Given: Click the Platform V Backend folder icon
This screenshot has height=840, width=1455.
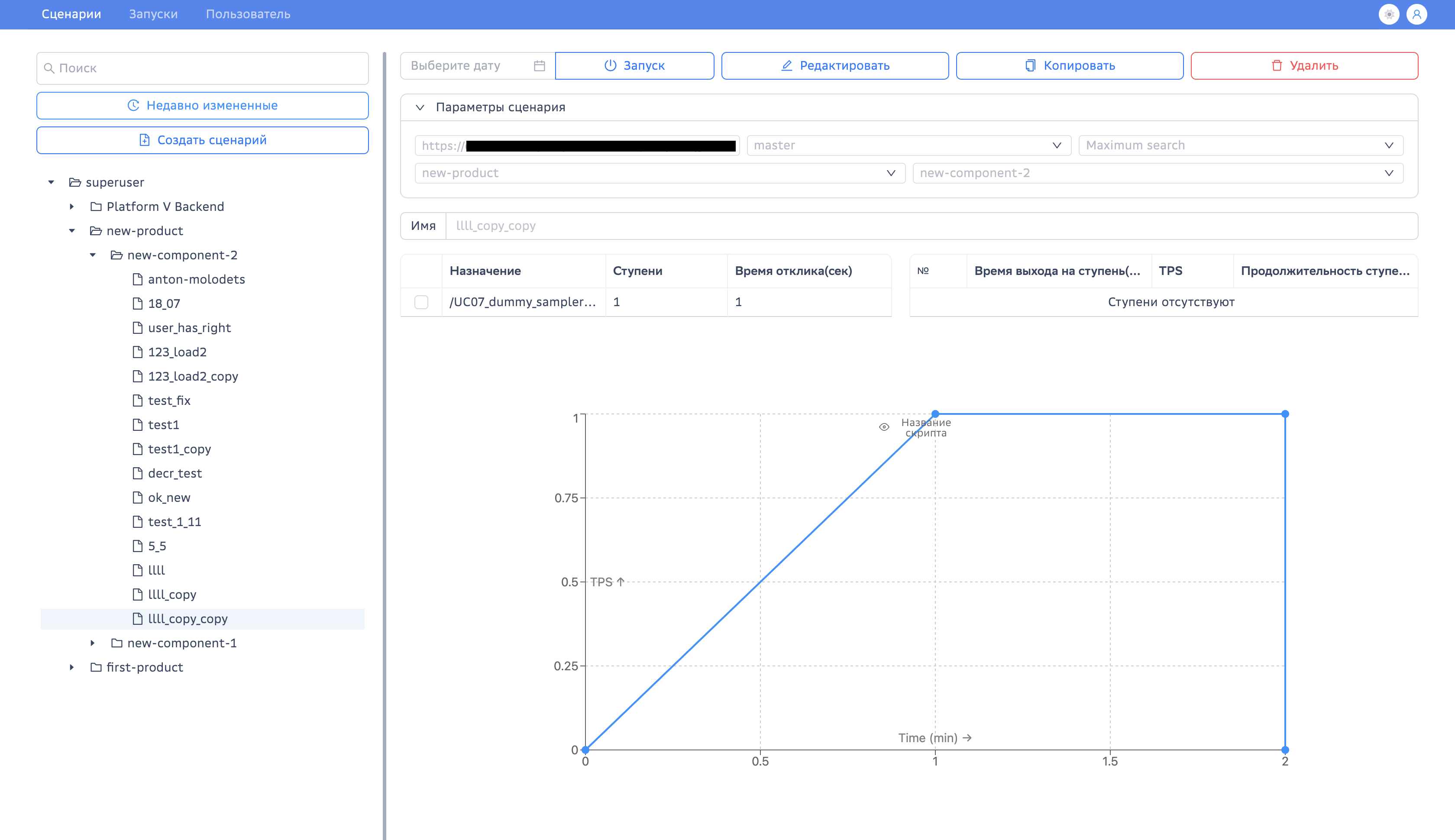Looking at the screenshot, I should pos(96,207).
